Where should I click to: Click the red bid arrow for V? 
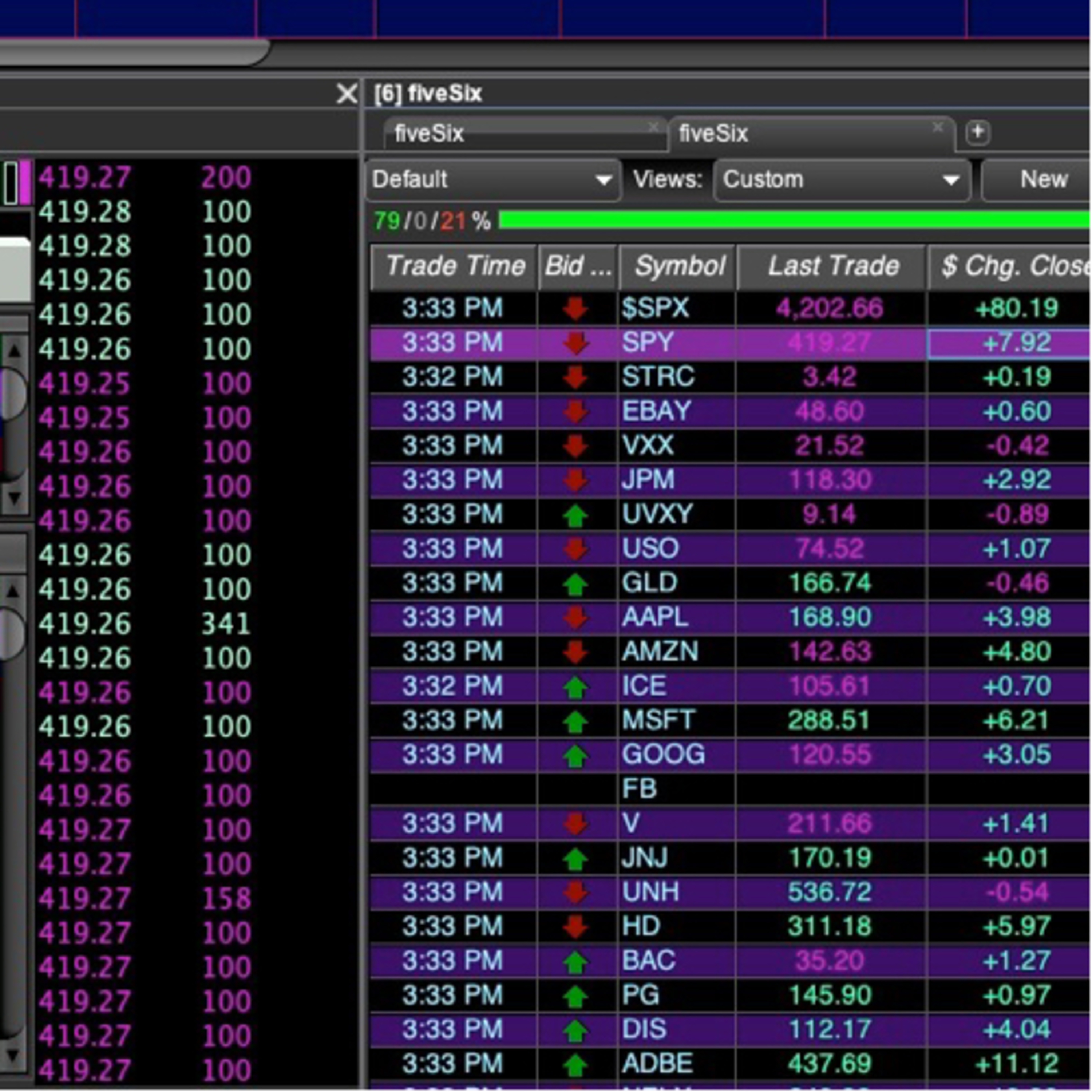tap(575, 823)
